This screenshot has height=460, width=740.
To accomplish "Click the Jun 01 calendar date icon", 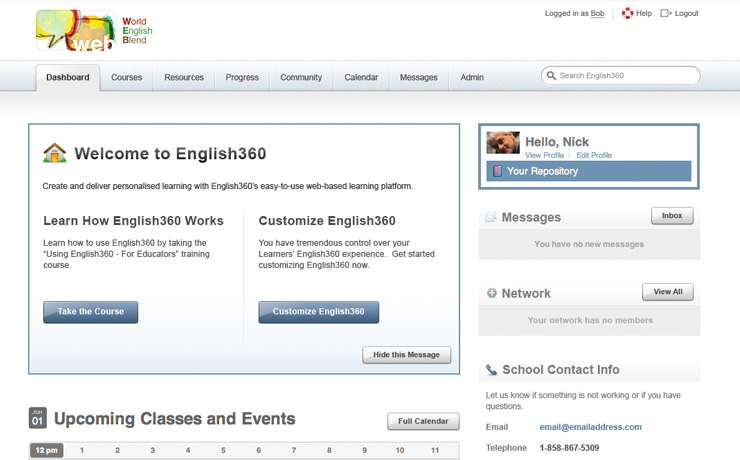I will point(37,418).
